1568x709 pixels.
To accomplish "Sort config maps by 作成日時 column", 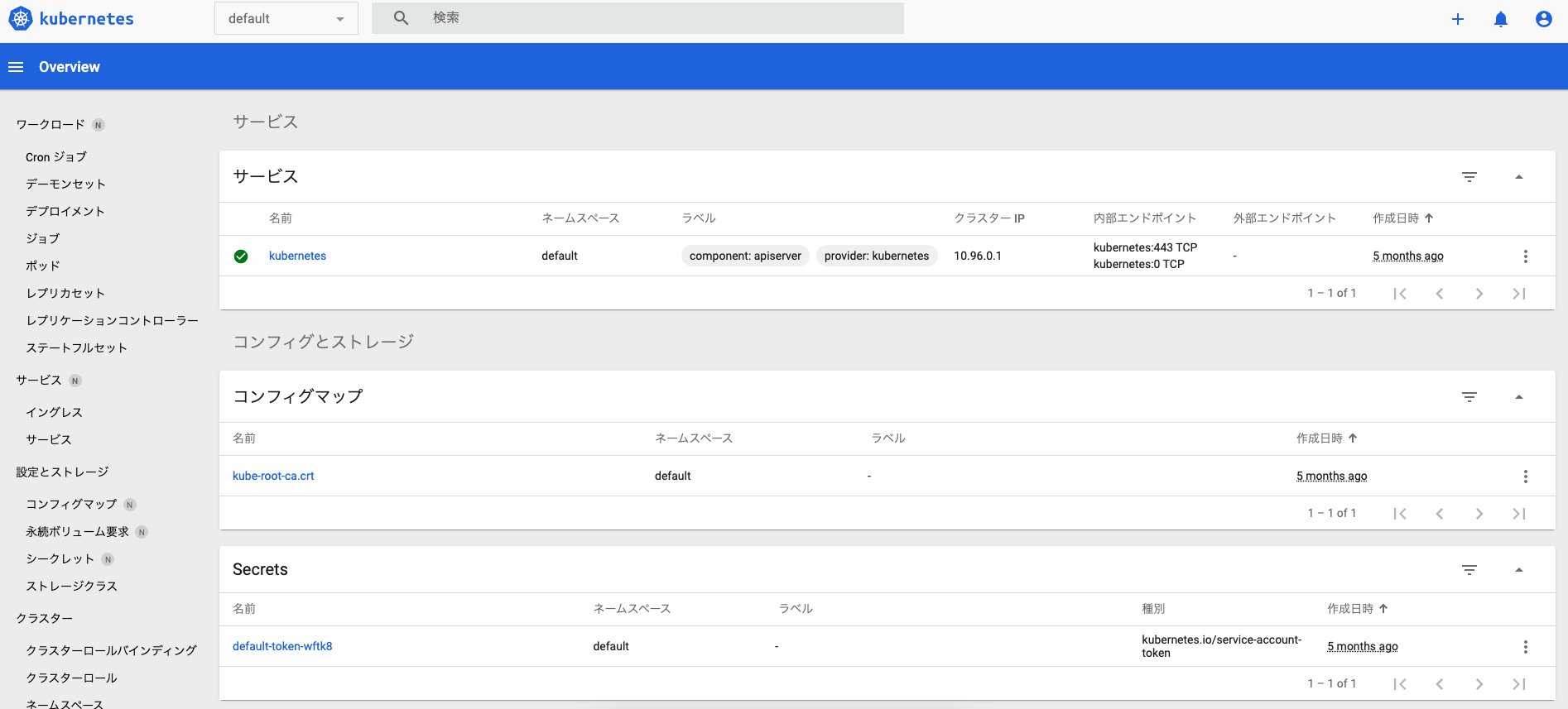I will coord(1327,438).
